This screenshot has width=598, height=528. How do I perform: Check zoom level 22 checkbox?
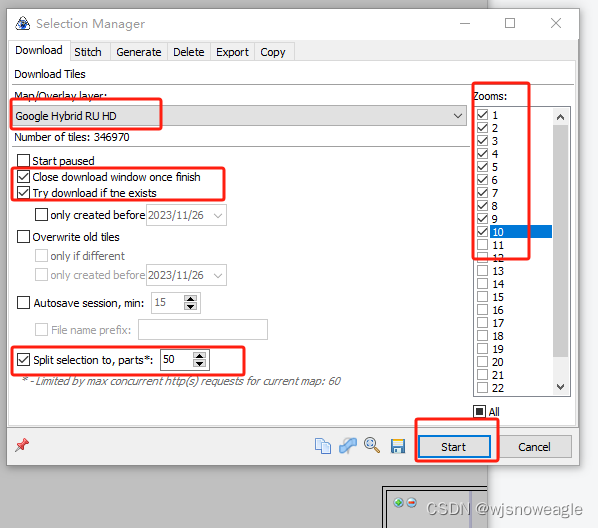point(482,388)
